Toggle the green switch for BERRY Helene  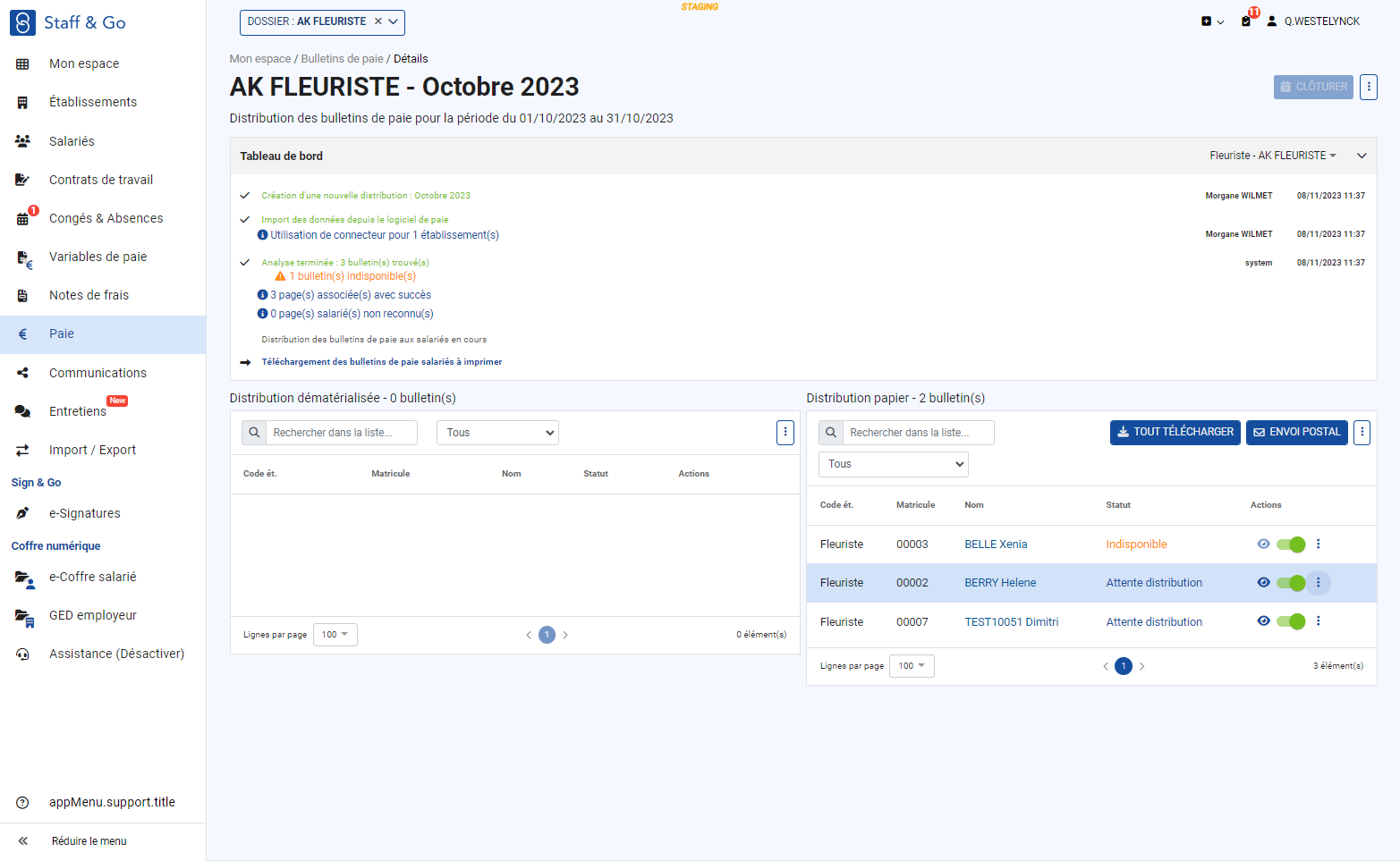(x=1291, y=583)
